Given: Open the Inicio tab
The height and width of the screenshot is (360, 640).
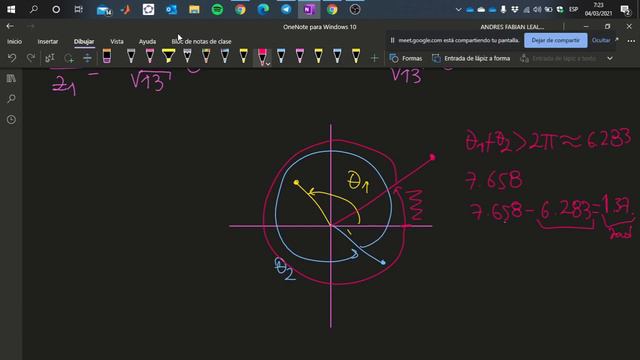Looking at the screenshot, I should [14, 41].
